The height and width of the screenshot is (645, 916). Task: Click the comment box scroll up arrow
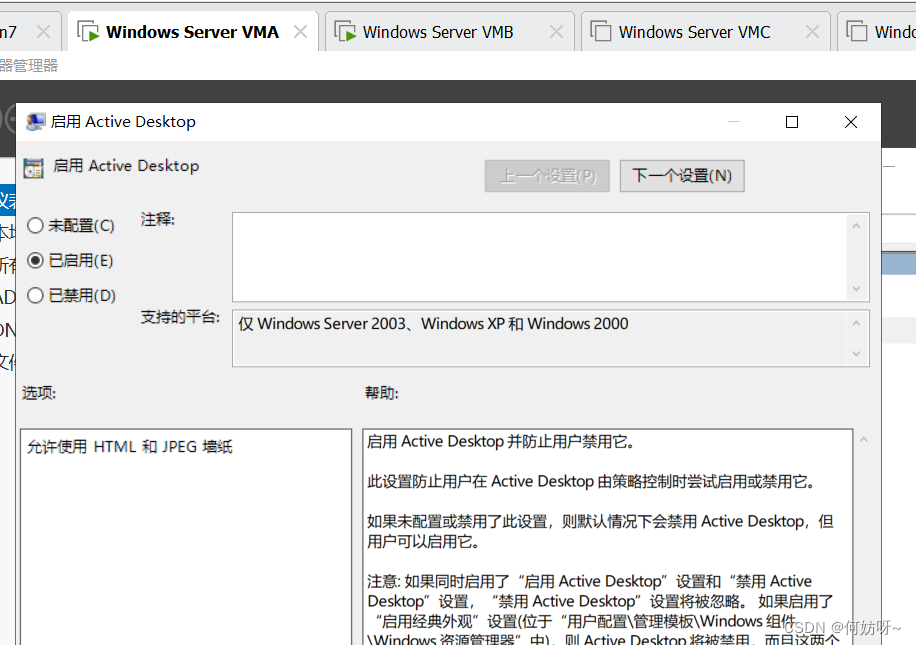[856, 226]
